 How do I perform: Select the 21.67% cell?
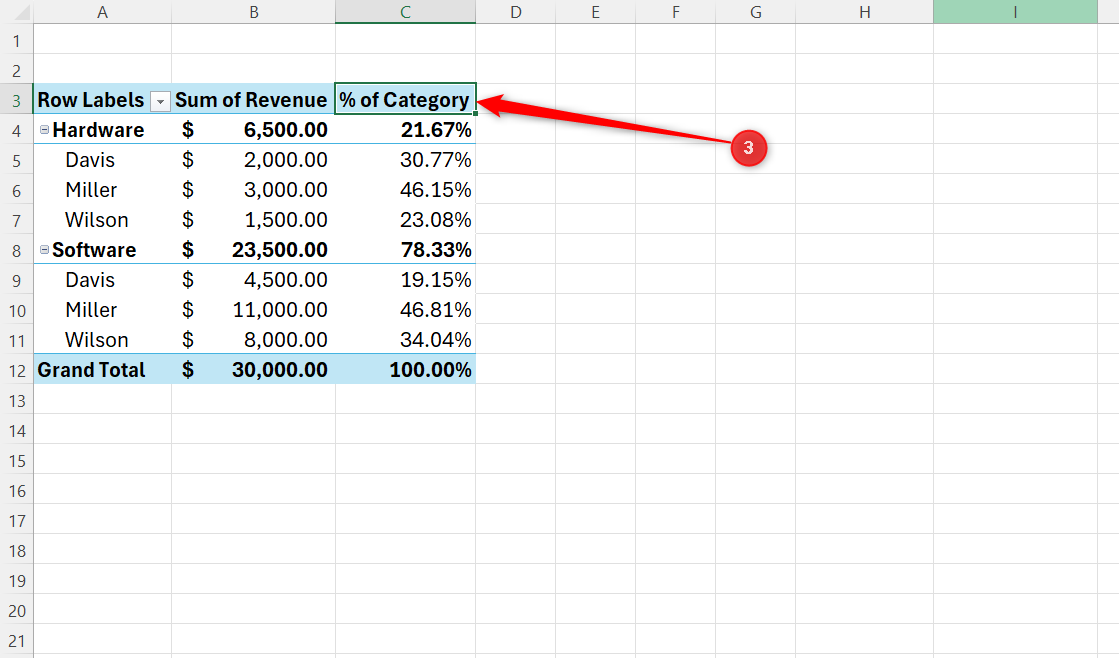click(x=405, y=130)
